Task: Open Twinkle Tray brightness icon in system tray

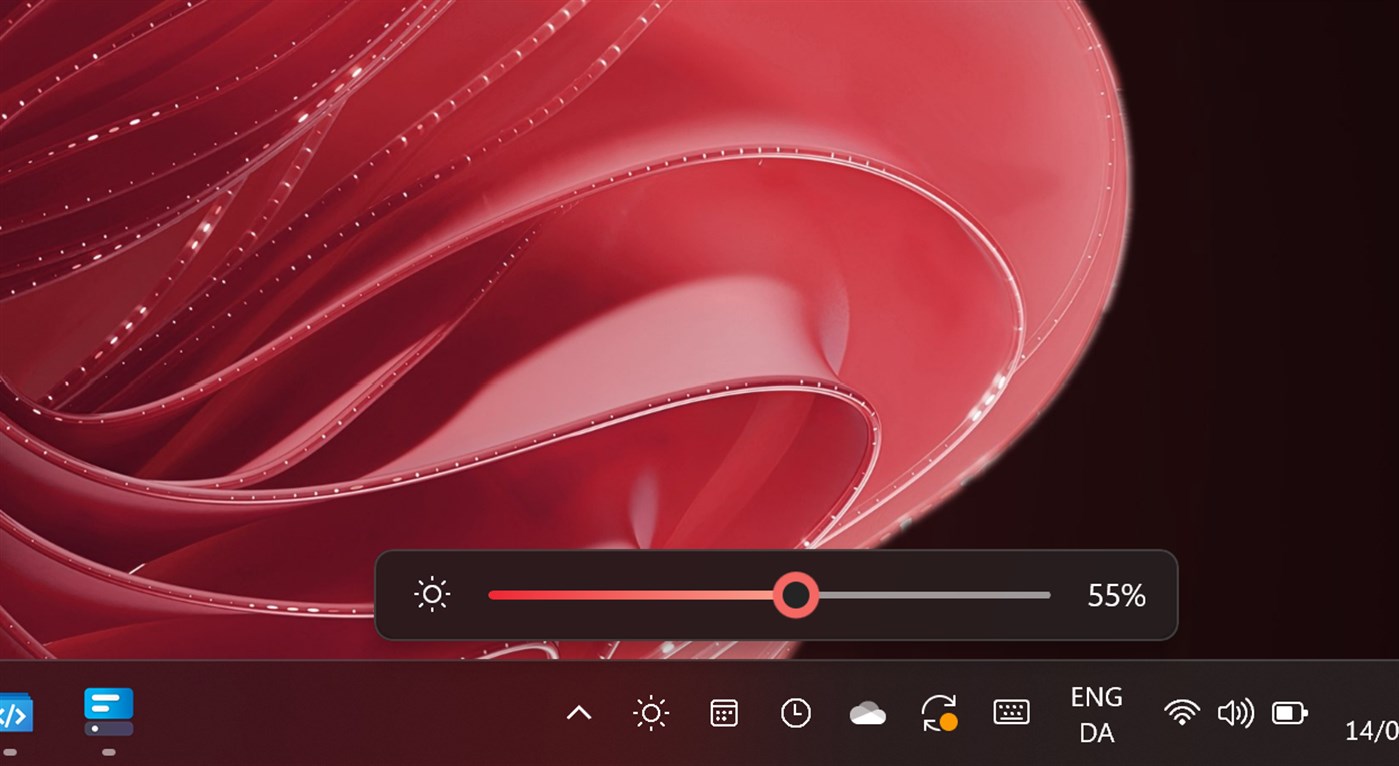Action: (651, 712)
